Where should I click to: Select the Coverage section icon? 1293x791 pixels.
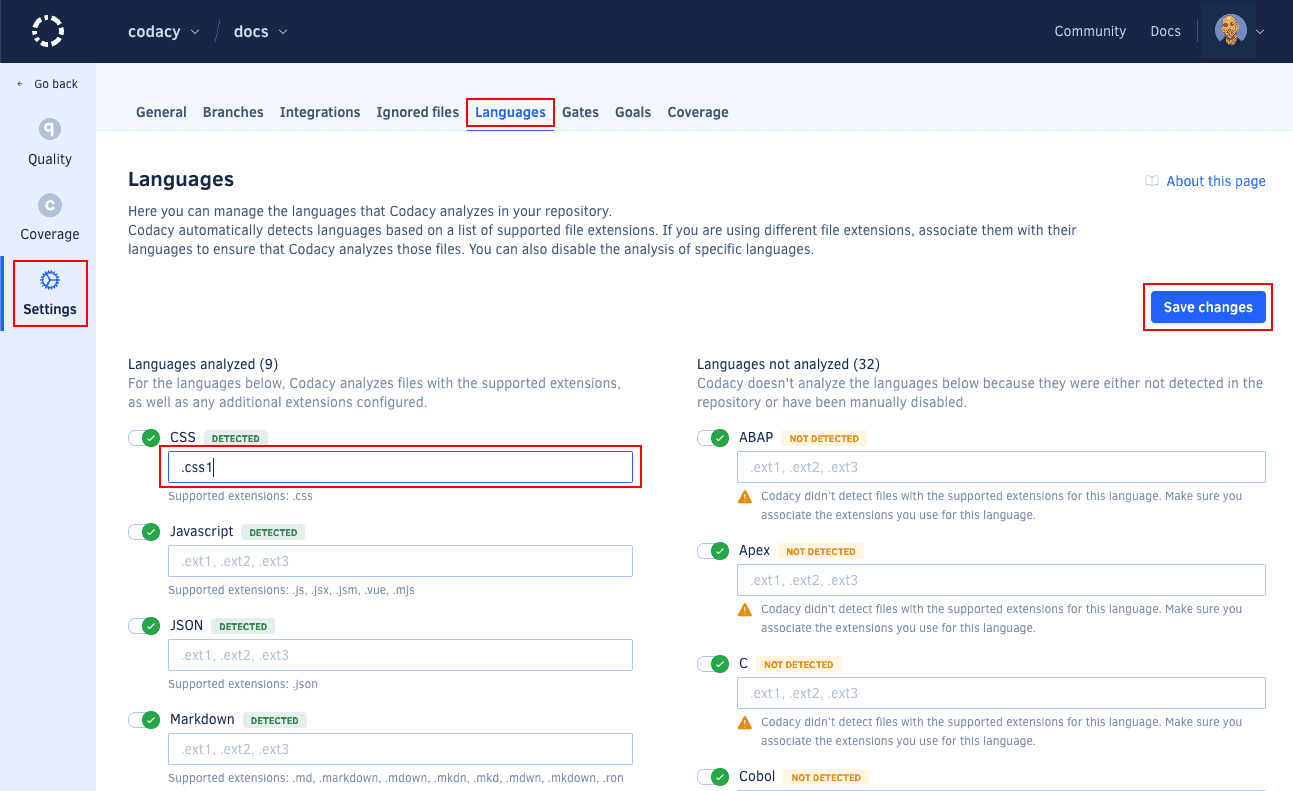tap(48, 205)
